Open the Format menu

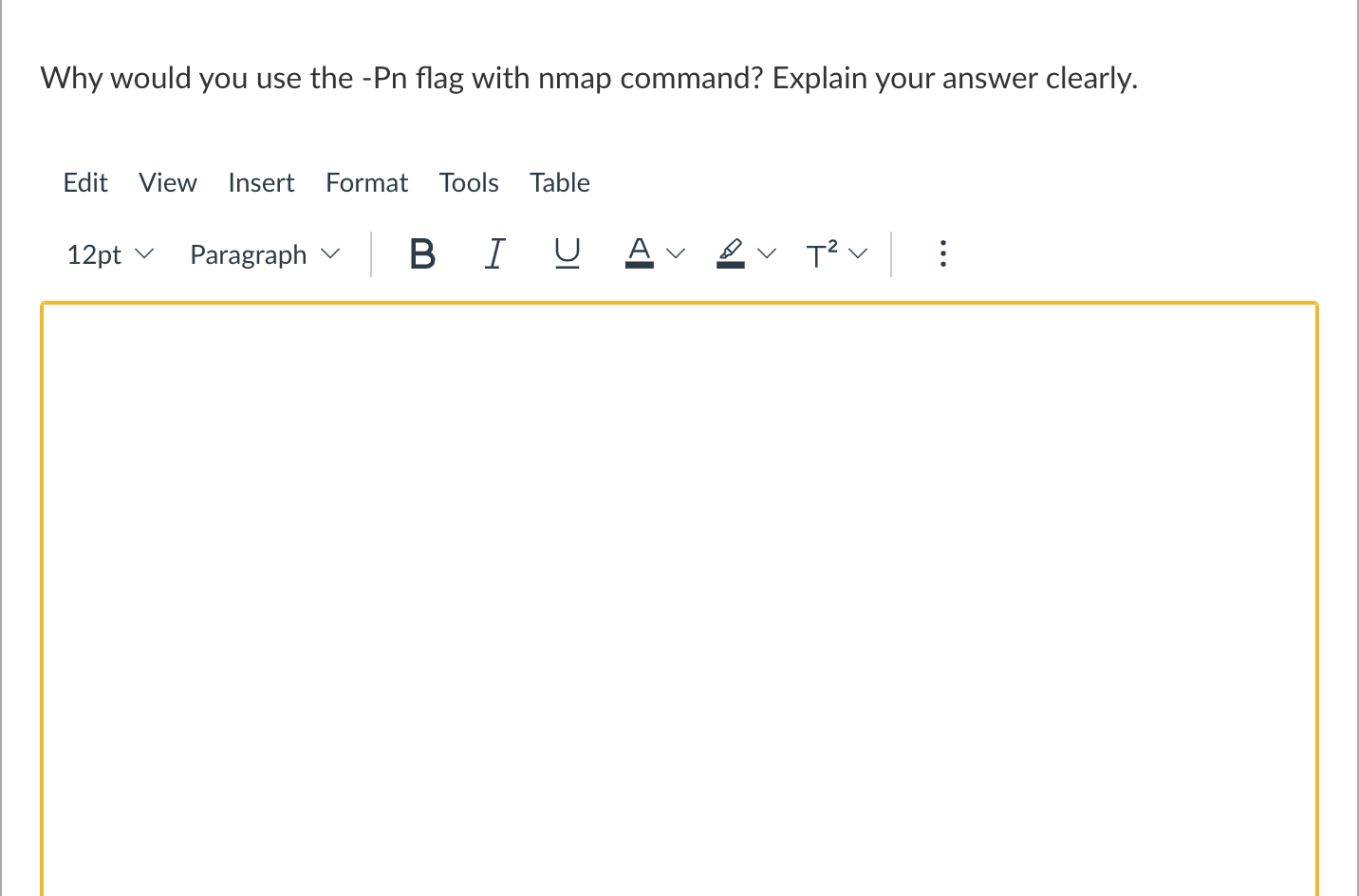[x=366, y=182]
